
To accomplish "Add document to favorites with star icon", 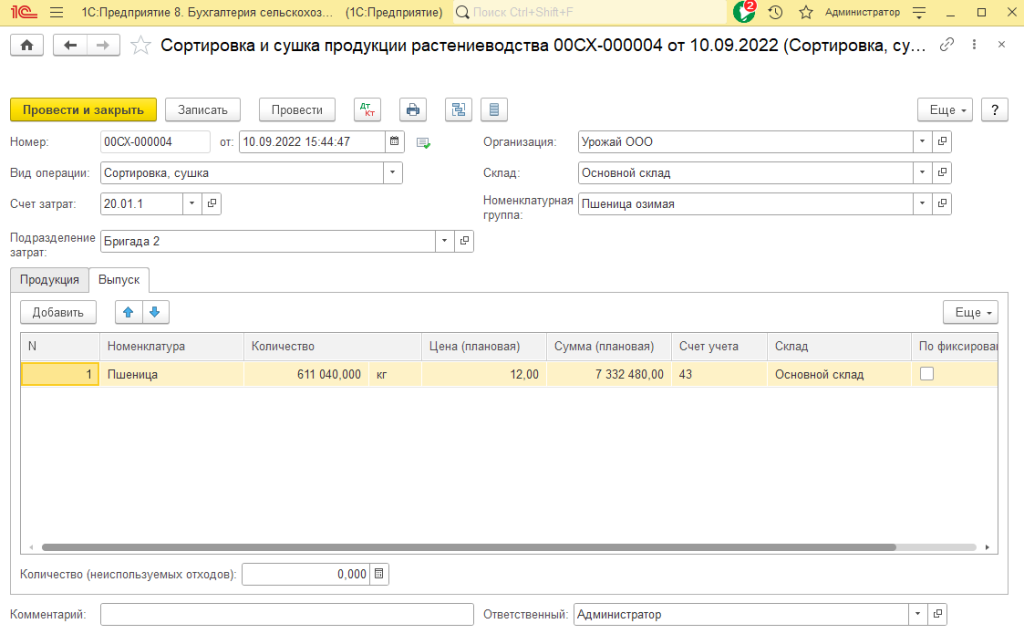I will (x=141, y=46).
